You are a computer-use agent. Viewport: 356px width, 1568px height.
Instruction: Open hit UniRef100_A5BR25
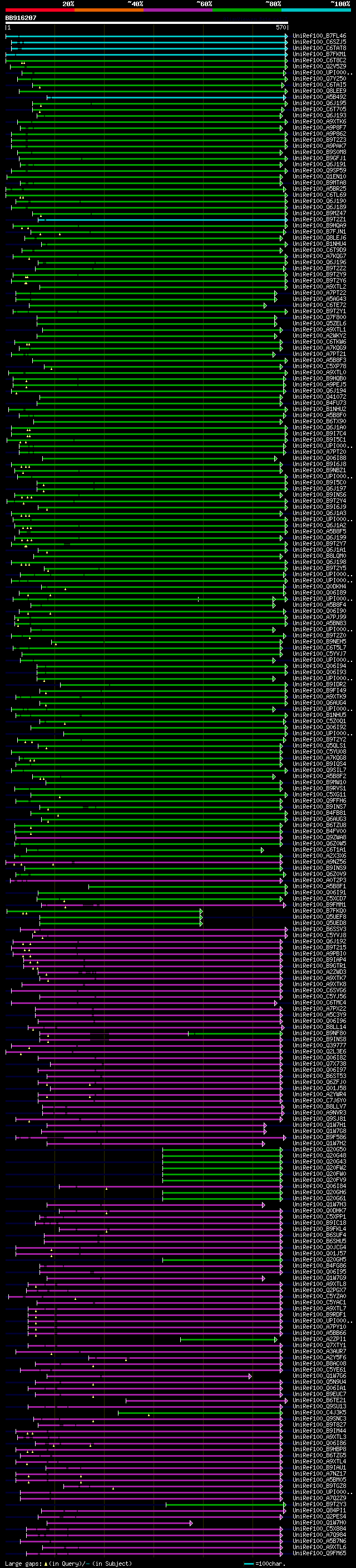[319, 189]
